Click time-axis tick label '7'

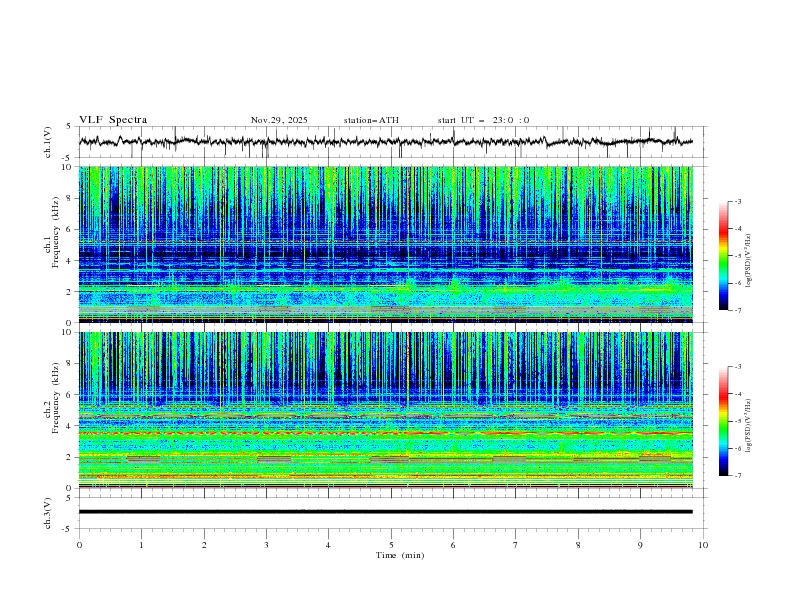tap(516, 545)
